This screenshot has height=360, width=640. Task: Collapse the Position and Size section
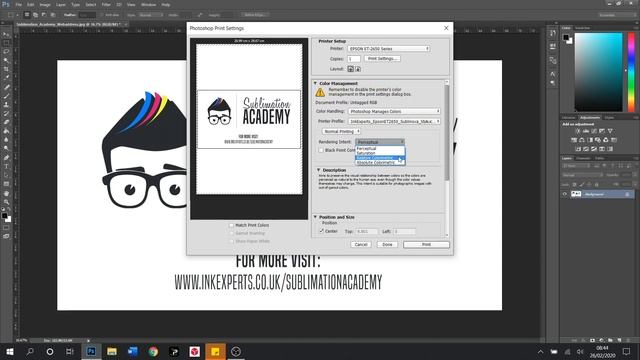(x=315, y=217)
